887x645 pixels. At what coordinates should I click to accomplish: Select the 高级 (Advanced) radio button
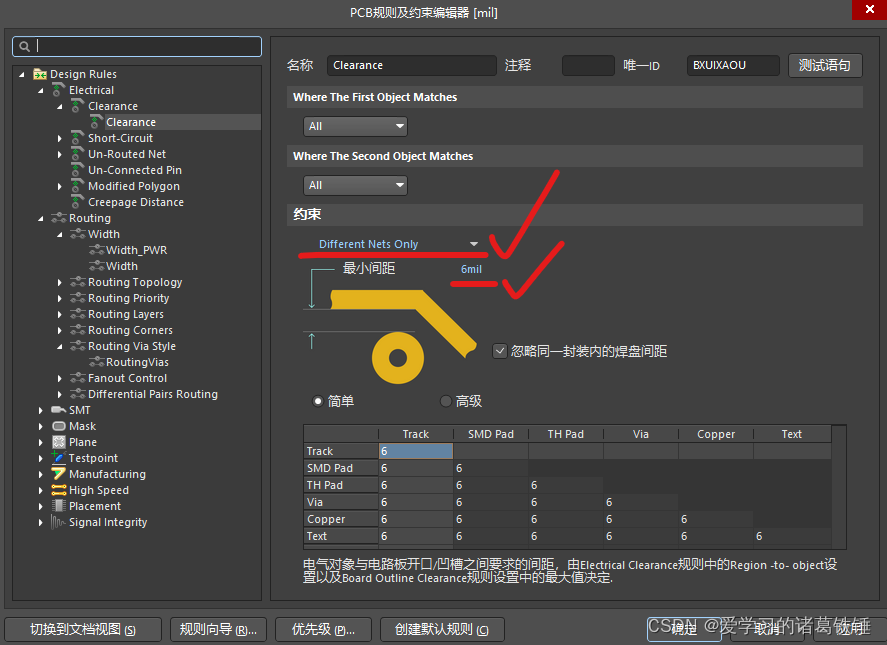click(446, 401)
